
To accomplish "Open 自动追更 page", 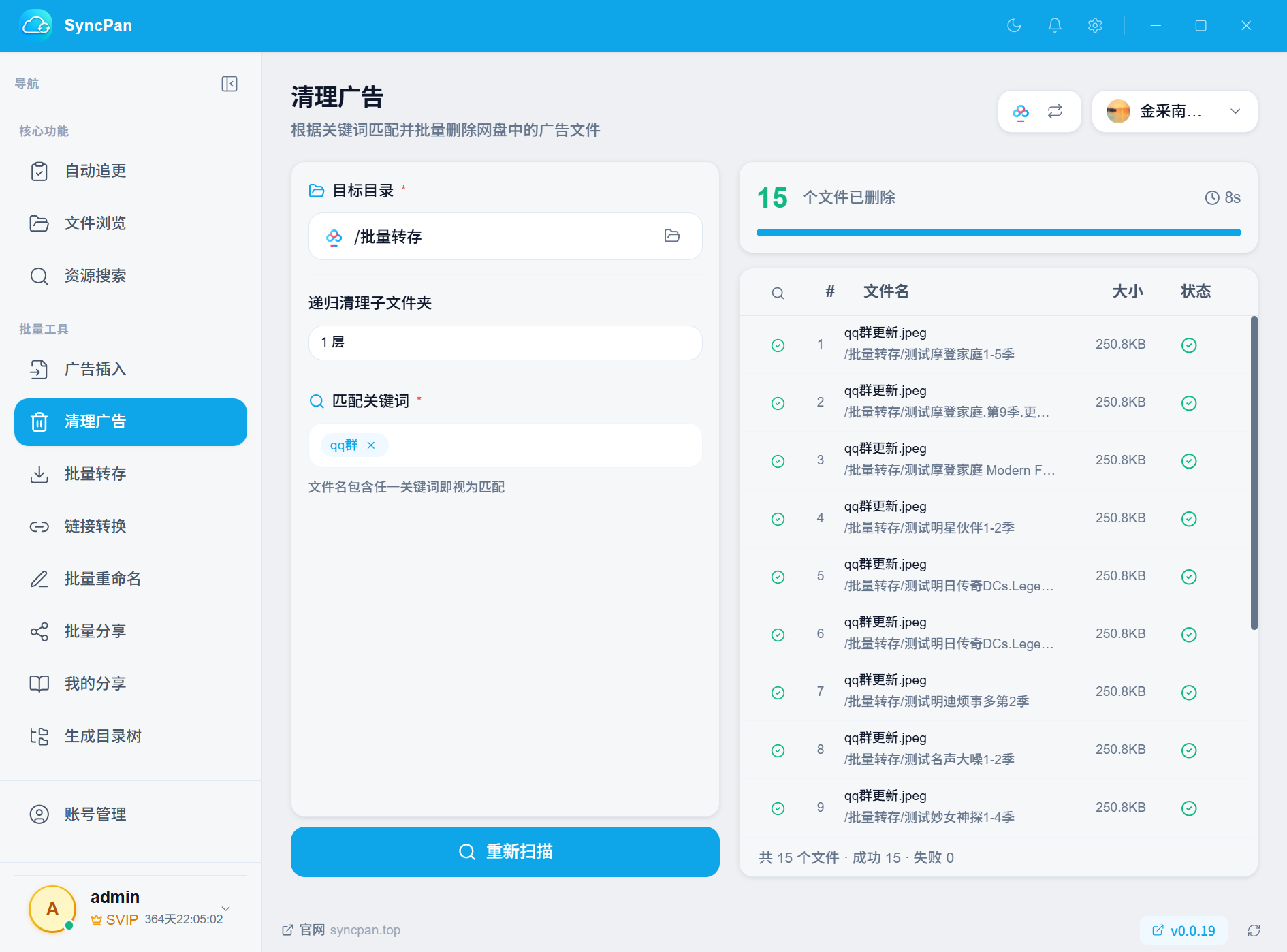I will pyautogui.click(x=131, y=171).
